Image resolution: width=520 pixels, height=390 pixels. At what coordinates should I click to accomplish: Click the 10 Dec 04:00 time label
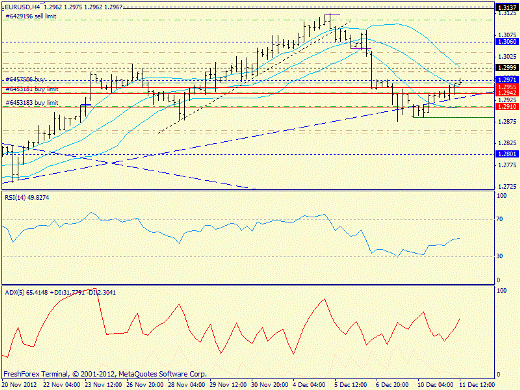(436, 385)
